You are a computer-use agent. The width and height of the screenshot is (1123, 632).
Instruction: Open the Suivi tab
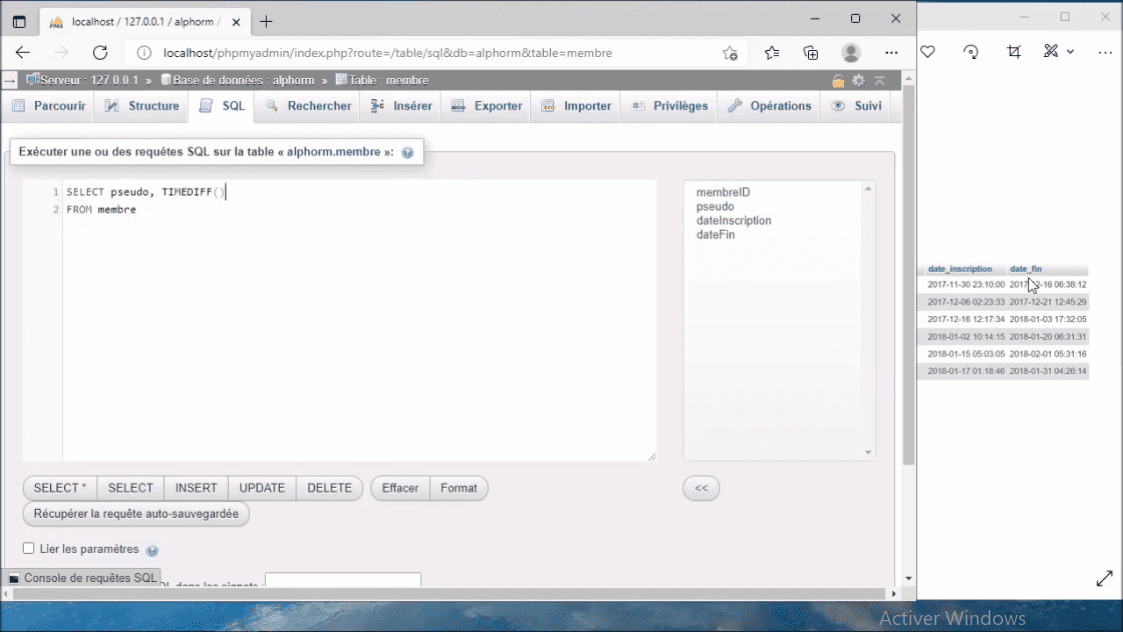857,106
